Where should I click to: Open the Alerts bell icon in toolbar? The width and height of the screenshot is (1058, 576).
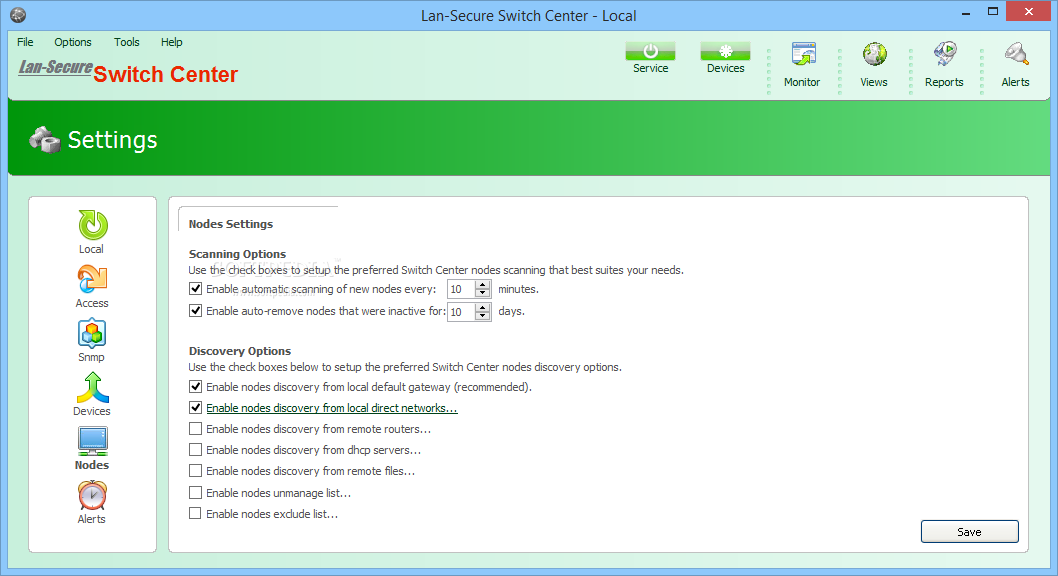pos(1015,55)
